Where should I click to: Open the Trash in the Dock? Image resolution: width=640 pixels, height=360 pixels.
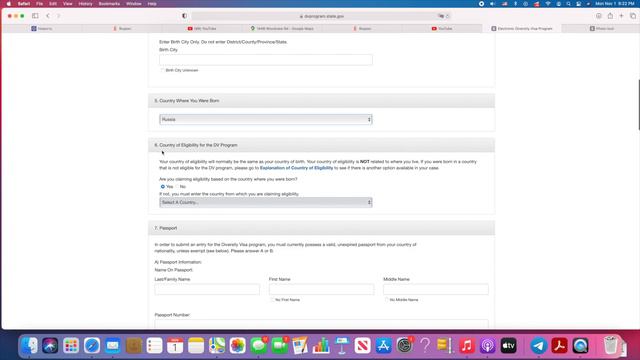611,346
